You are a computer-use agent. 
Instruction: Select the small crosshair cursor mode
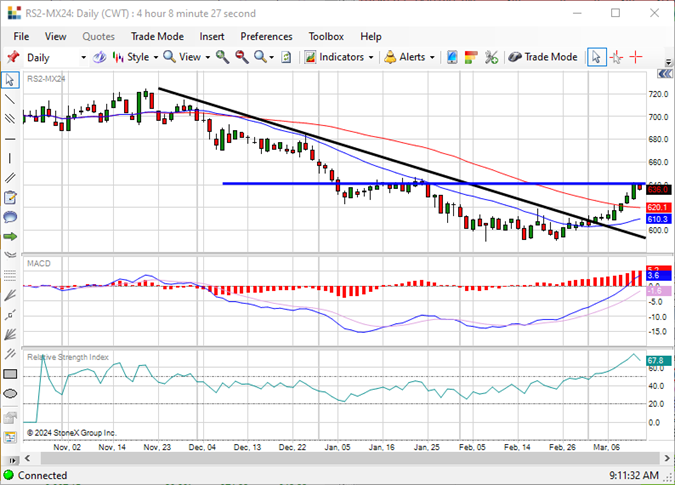(616, 57)
